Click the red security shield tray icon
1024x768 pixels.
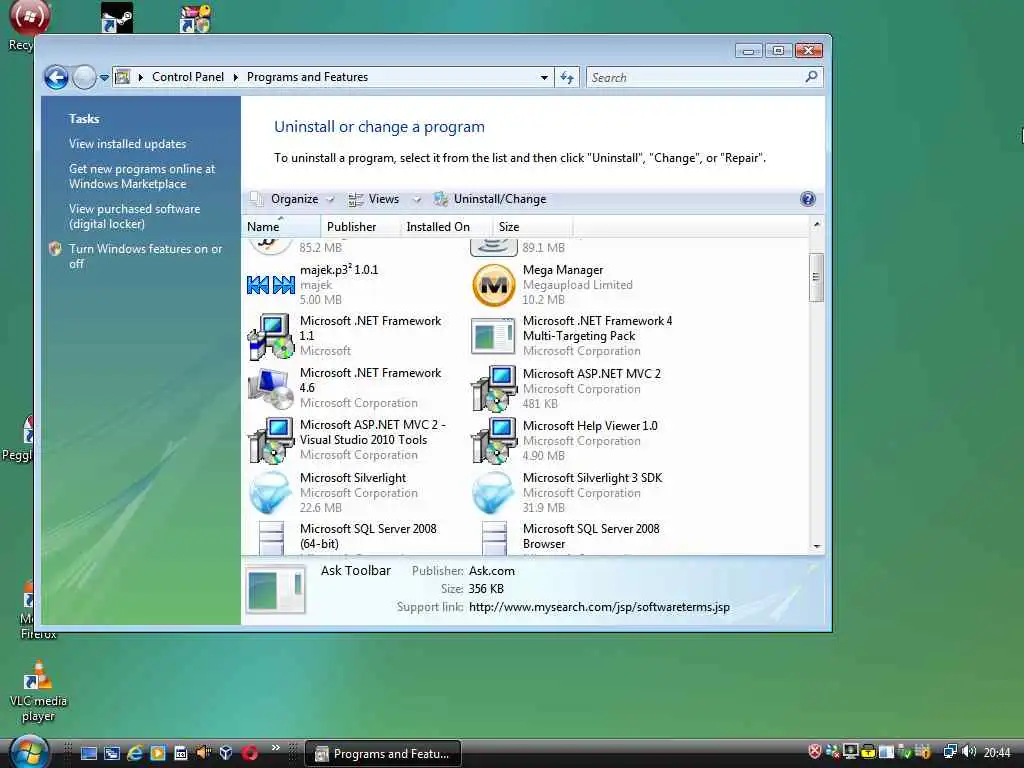coord(815,752)
